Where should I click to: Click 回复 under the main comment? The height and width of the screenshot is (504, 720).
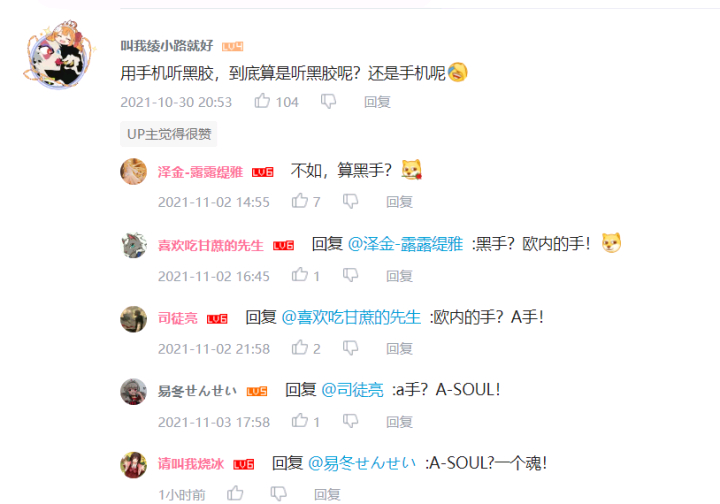pos(377,102)
